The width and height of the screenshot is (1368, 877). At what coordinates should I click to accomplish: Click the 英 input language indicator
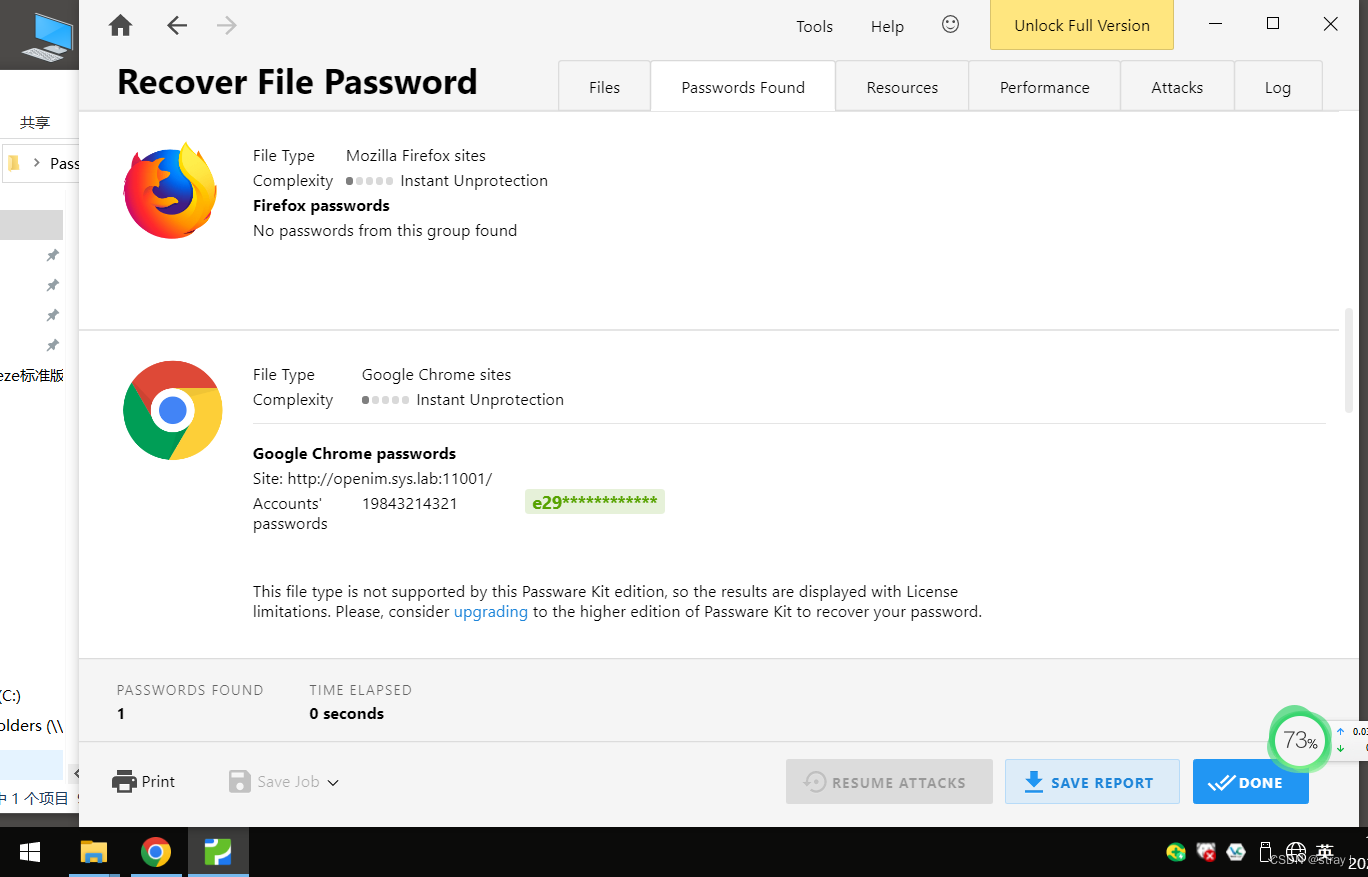coord(1325,852)
